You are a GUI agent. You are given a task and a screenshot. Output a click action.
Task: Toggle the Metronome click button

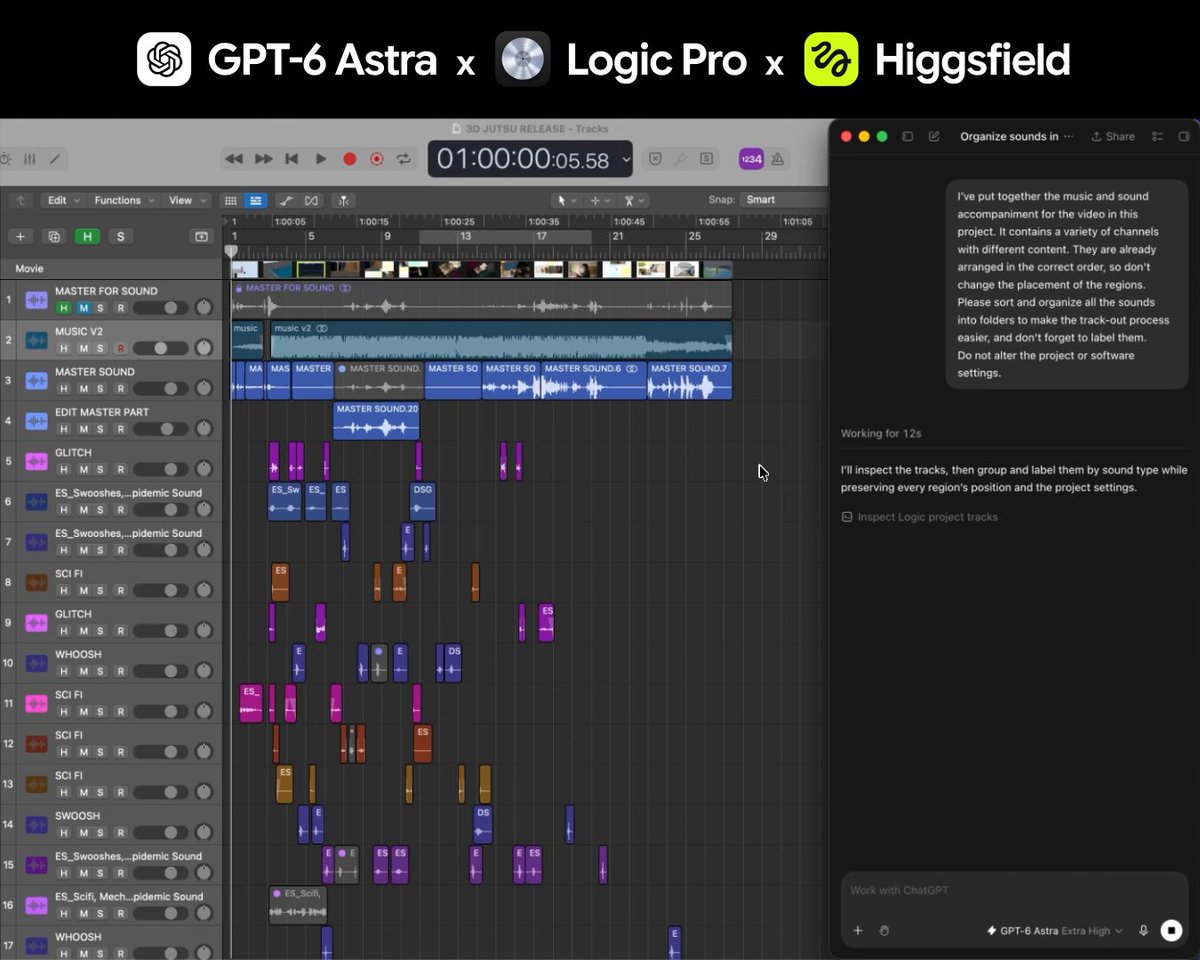(778, 159)
